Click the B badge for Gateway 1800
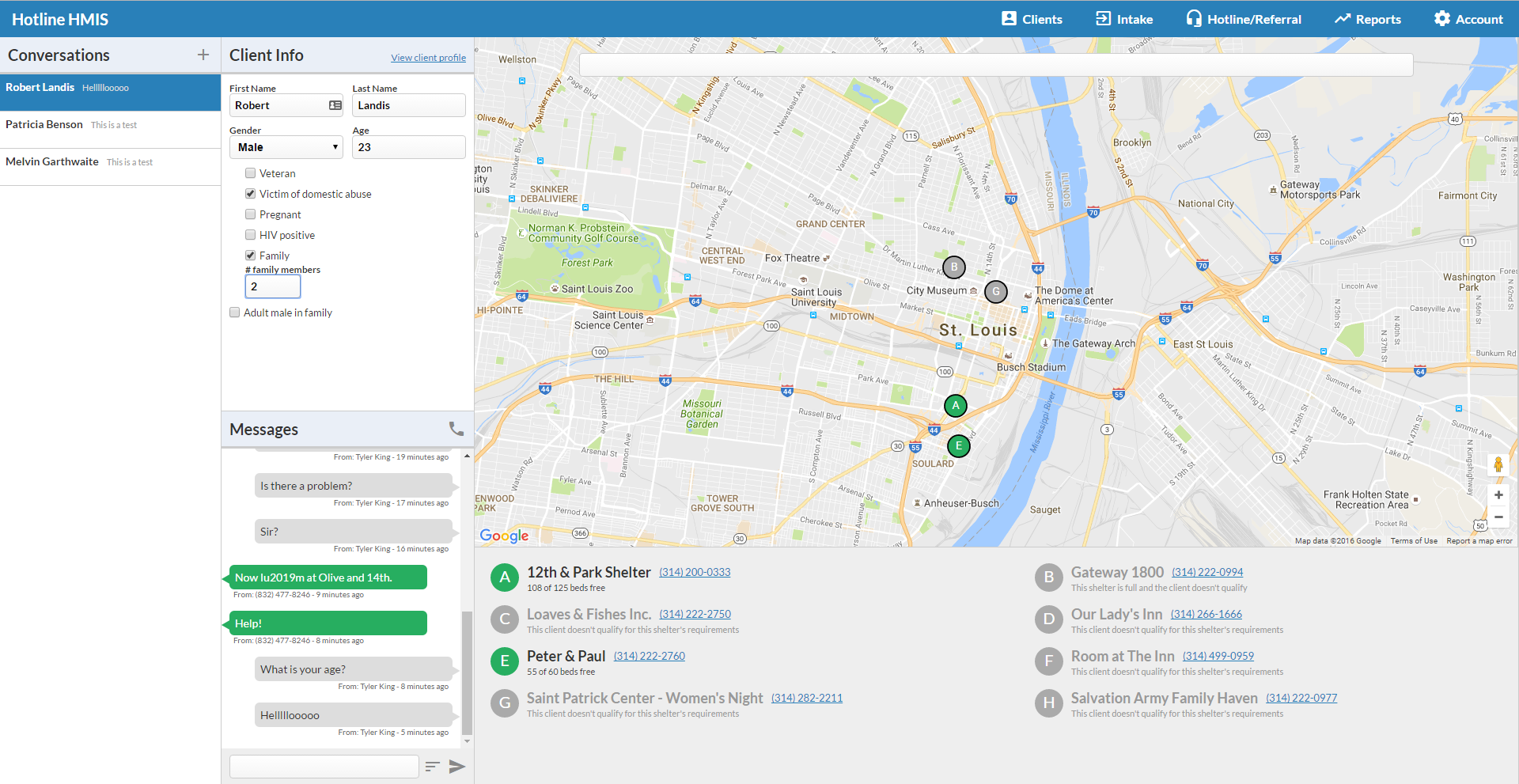Screen dimensions: 1519x784 pos(1049,578)
